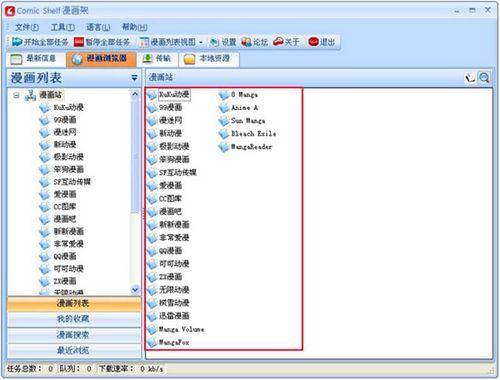Open the 论坛 forum toolbar icon
Screen dimensions: 500x380
(246, 42)
